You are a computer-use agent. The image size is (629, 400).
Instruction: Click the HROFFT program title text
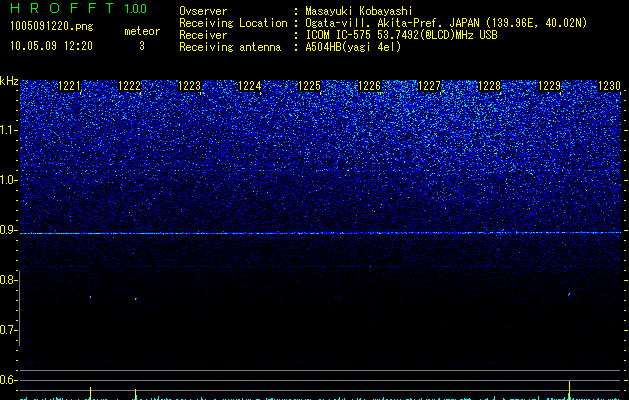pyautogui.click(x=62, y=8)
